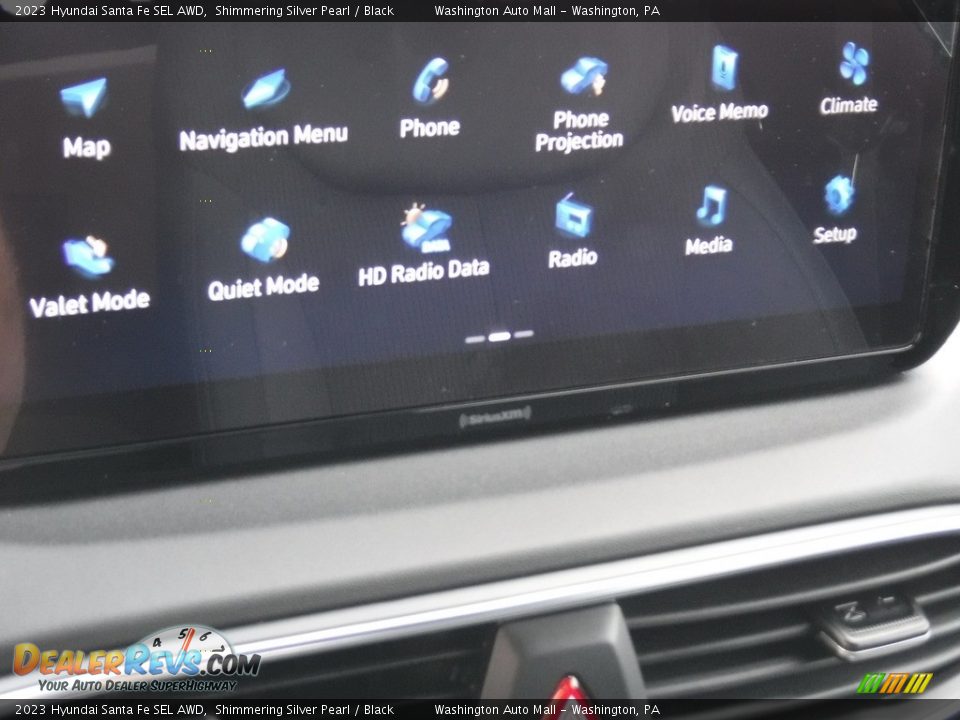
Task: Open the Radio app
Action: coord(573,217)
